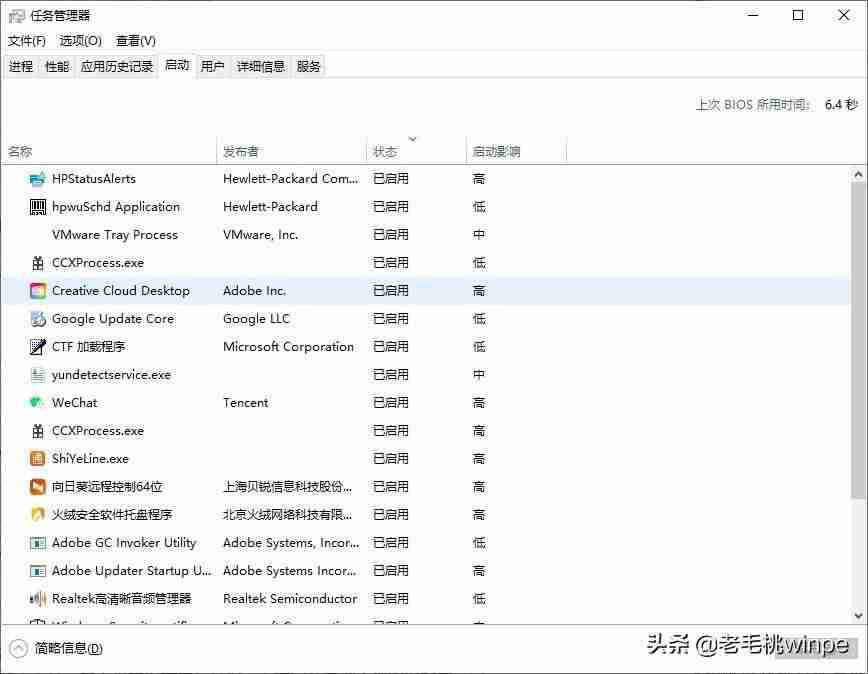Viewport: 868px width, 674px height.
Task: Click the vertical scrollbar thumb
Action: point(858,340)
